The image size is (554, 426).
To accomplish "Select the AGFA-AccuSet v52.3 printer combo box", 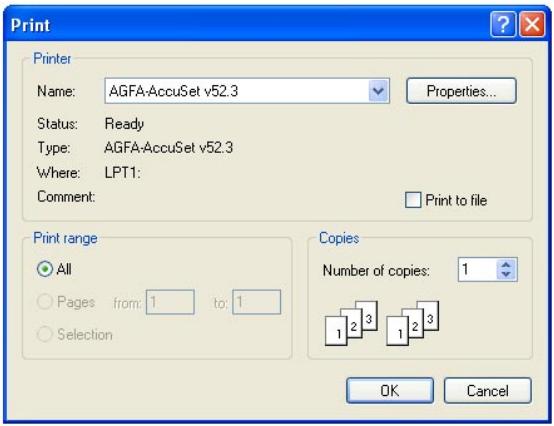I will click(x=247, y=91).
